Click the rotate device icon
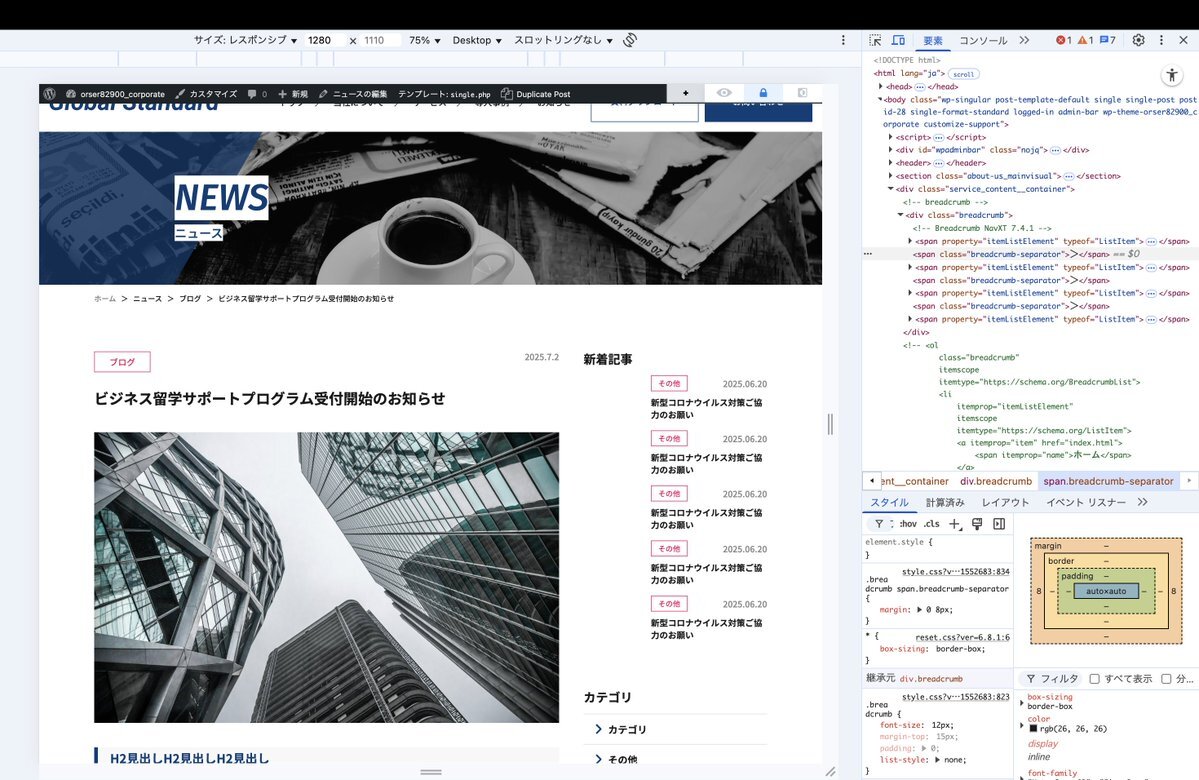Image resolution: width=1199 pixels, height=780 pixels. click(x=630, y=40)
